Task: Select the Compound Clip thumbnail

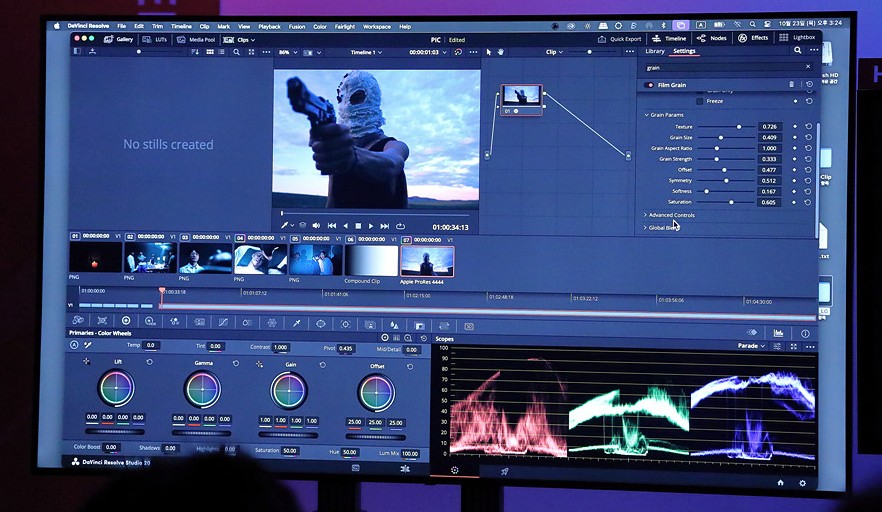Action: [370, 259]
